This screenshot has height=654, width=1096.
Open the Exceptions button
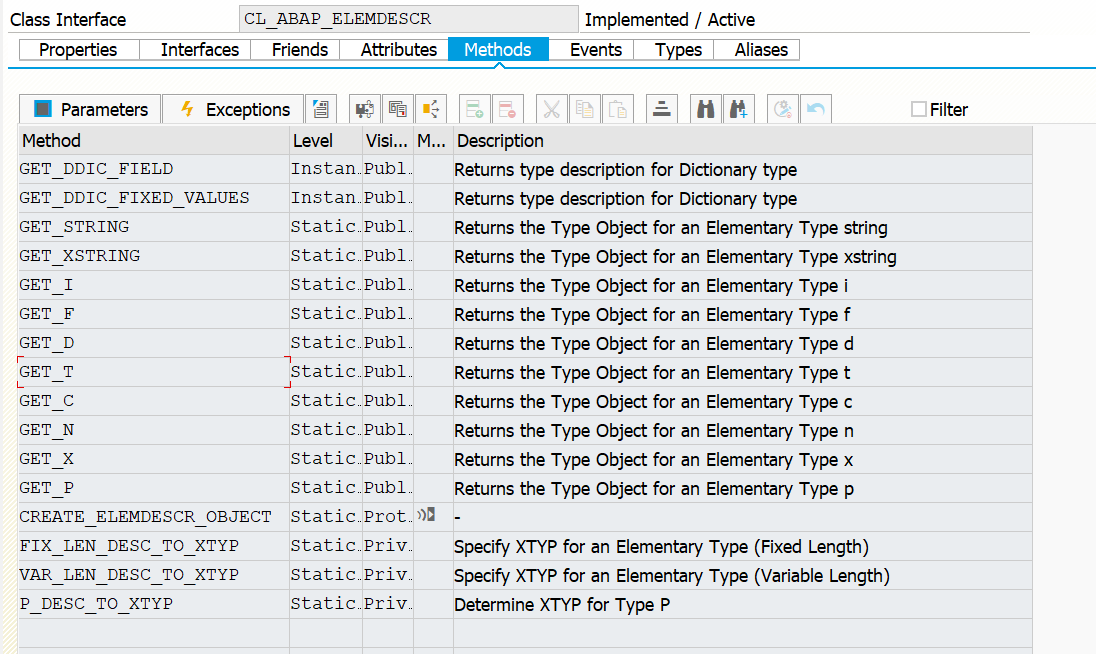pos(233,110)
